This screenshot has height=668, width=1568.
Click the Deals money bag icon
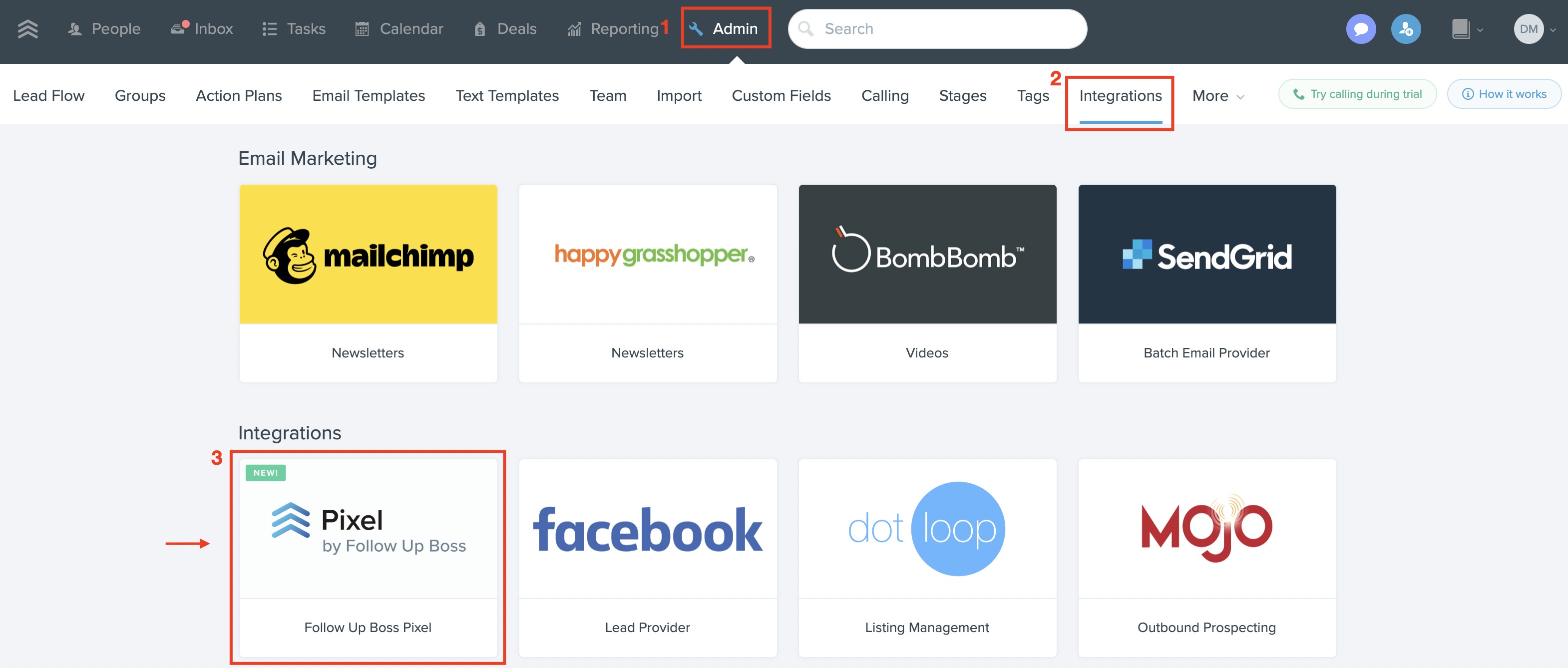[x=480, y=28]
